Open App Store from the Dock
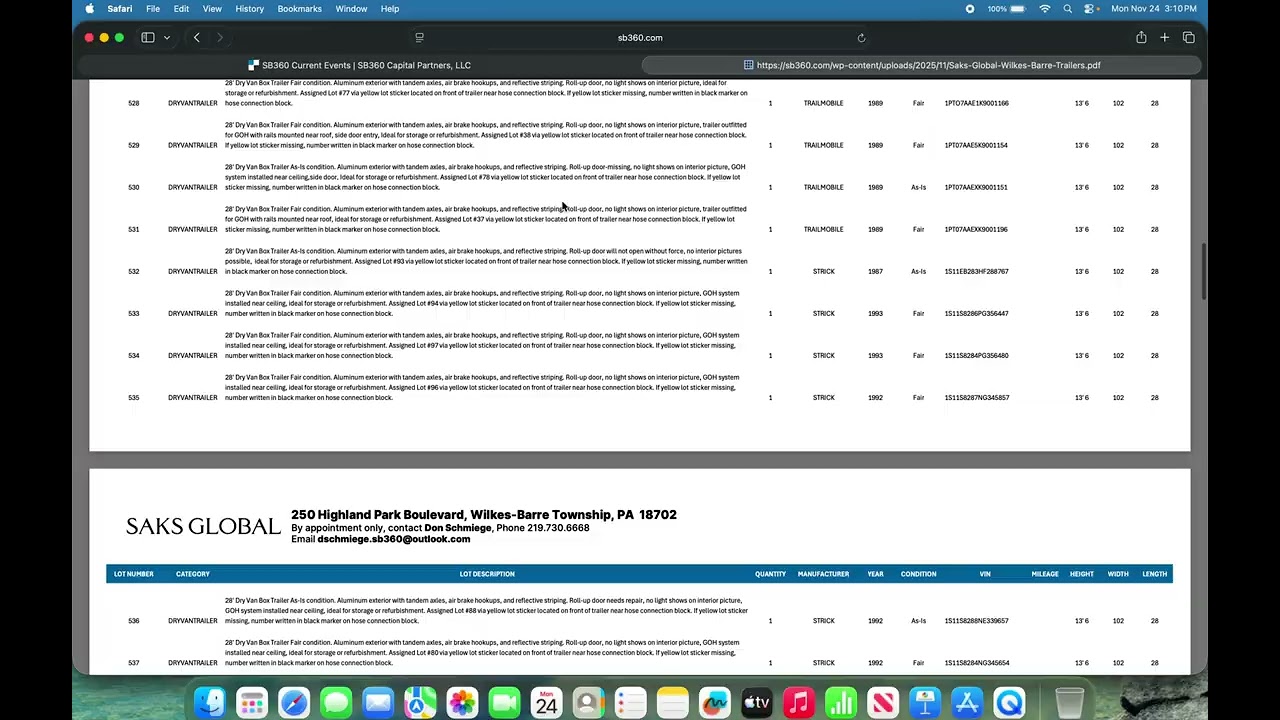This screenshot has width=1280, height=720. click(x=967, y=703)
